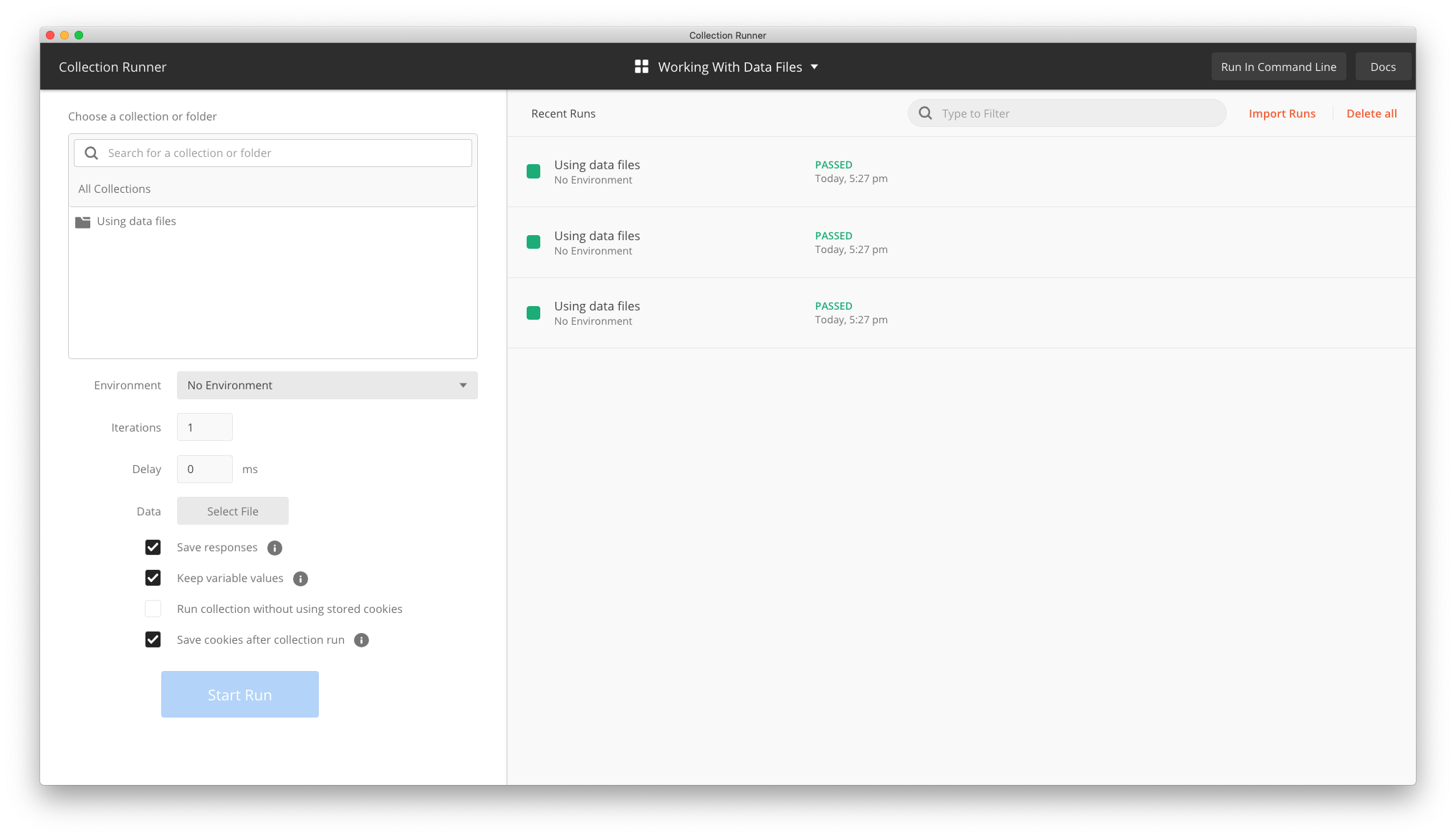Uncheck Keep variable values checkbox

153,578
